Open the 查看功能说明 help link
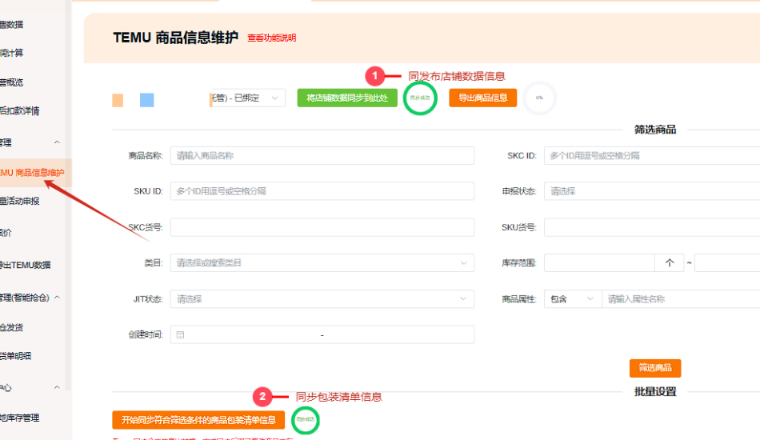 coord(271,38)
